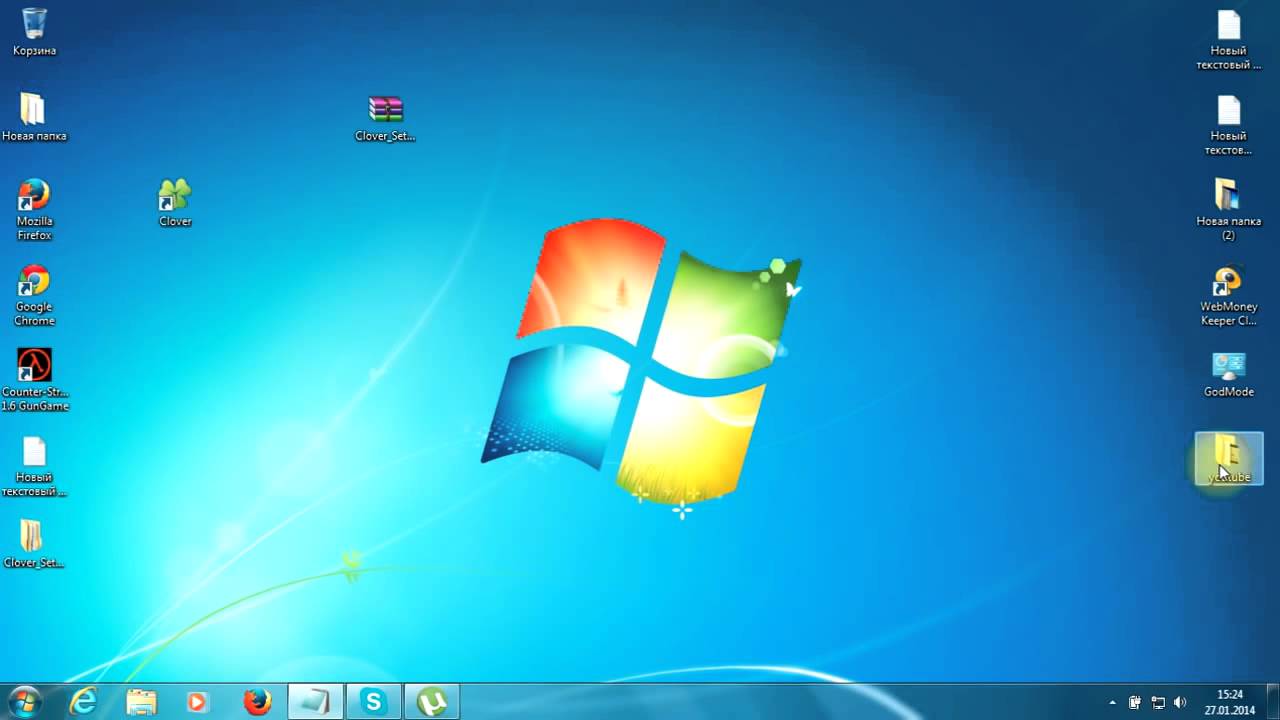
Task: Open the power tray icon
Action: [1135, 702]
